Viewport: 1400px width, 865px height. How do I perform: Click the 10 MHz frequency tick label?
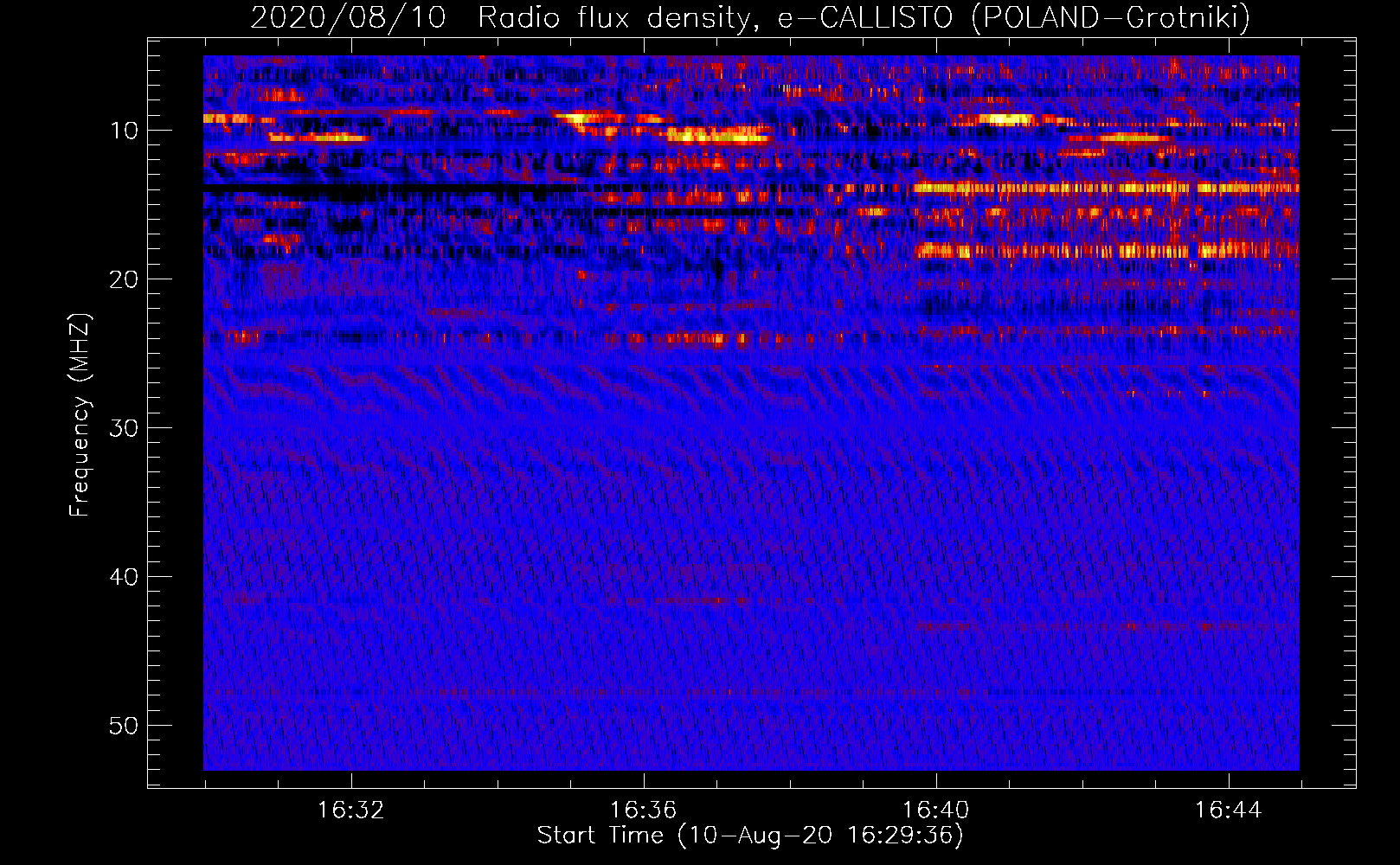point(125,131)
